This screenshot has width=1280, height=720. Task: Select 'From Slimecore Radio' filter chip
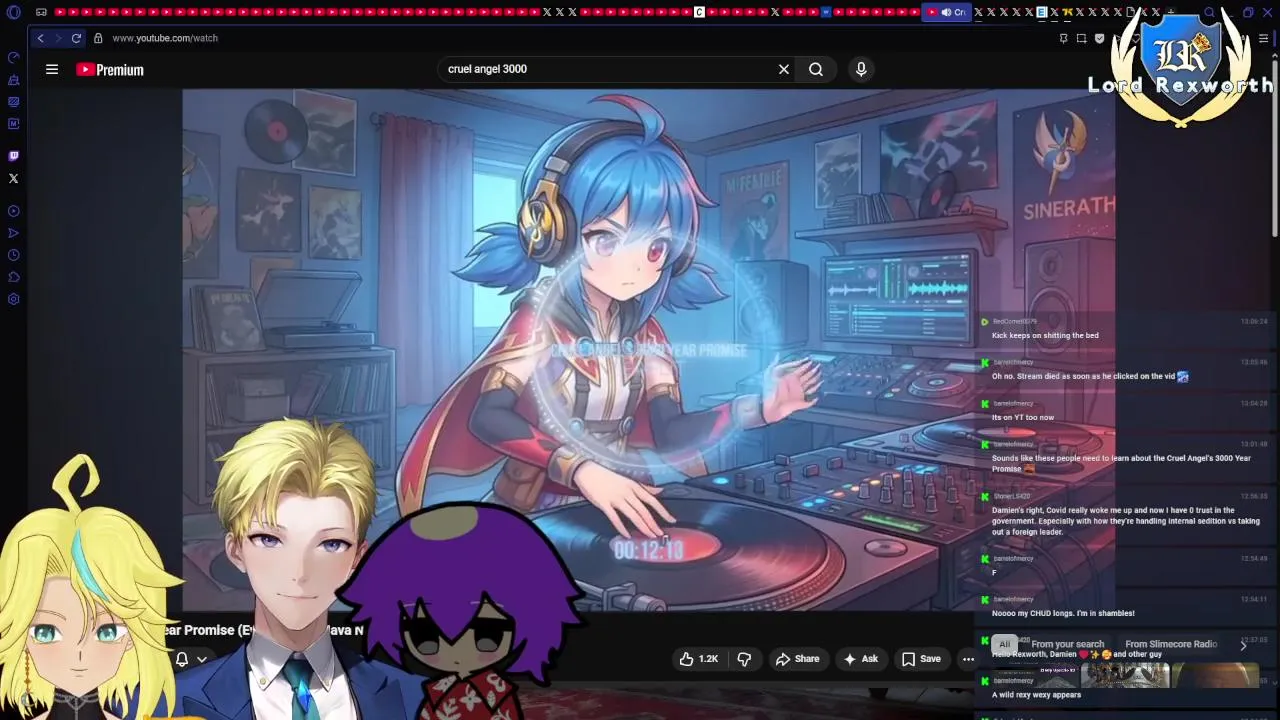point(1170,644)
